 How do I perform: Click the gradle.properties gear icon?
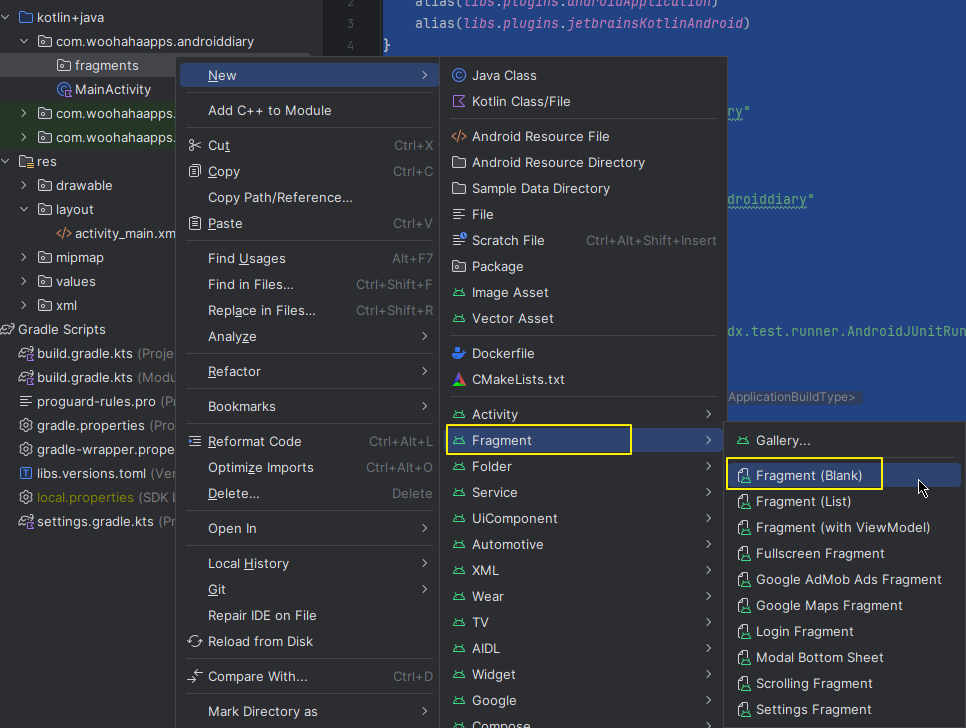coord(26,425)
